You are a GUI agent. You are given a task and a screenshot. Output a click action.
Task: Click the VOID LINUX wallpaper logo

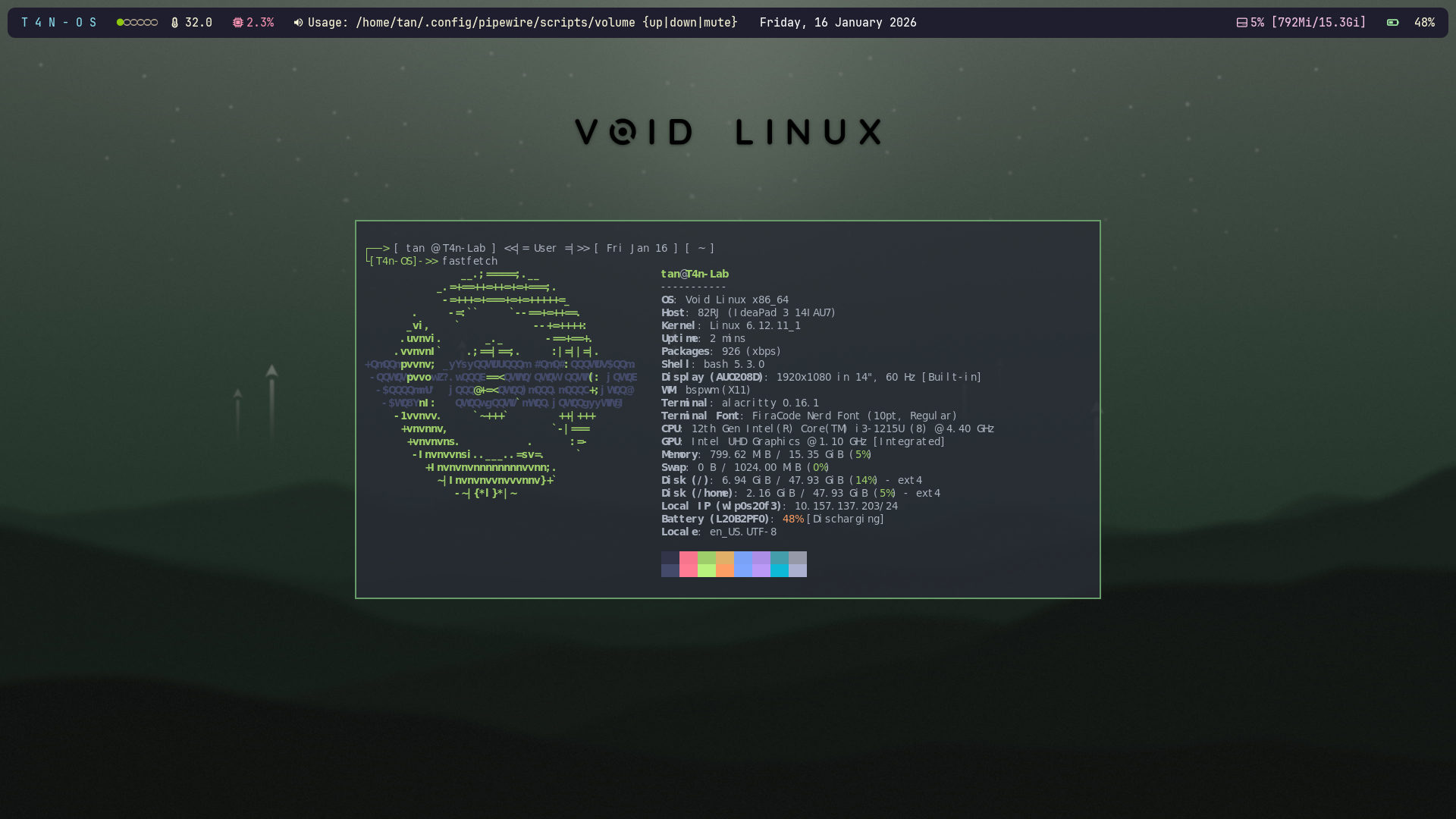point(728,131)
